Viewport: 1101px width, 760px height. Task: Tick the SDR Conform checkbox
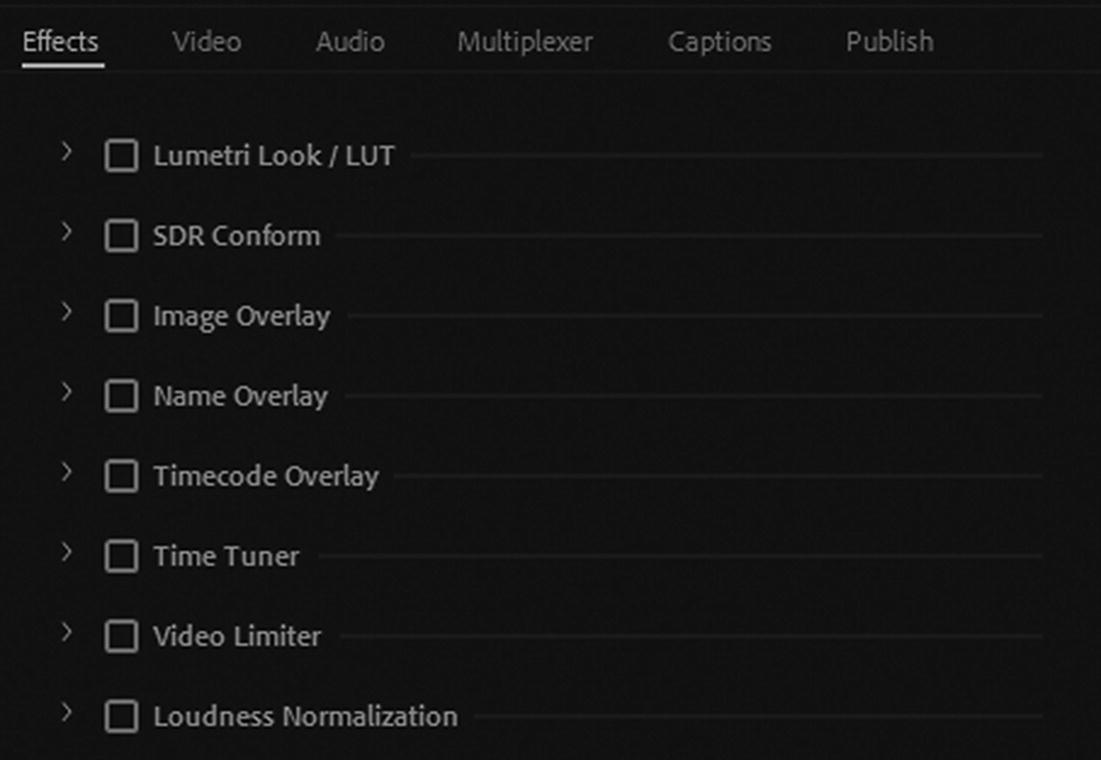121,236
